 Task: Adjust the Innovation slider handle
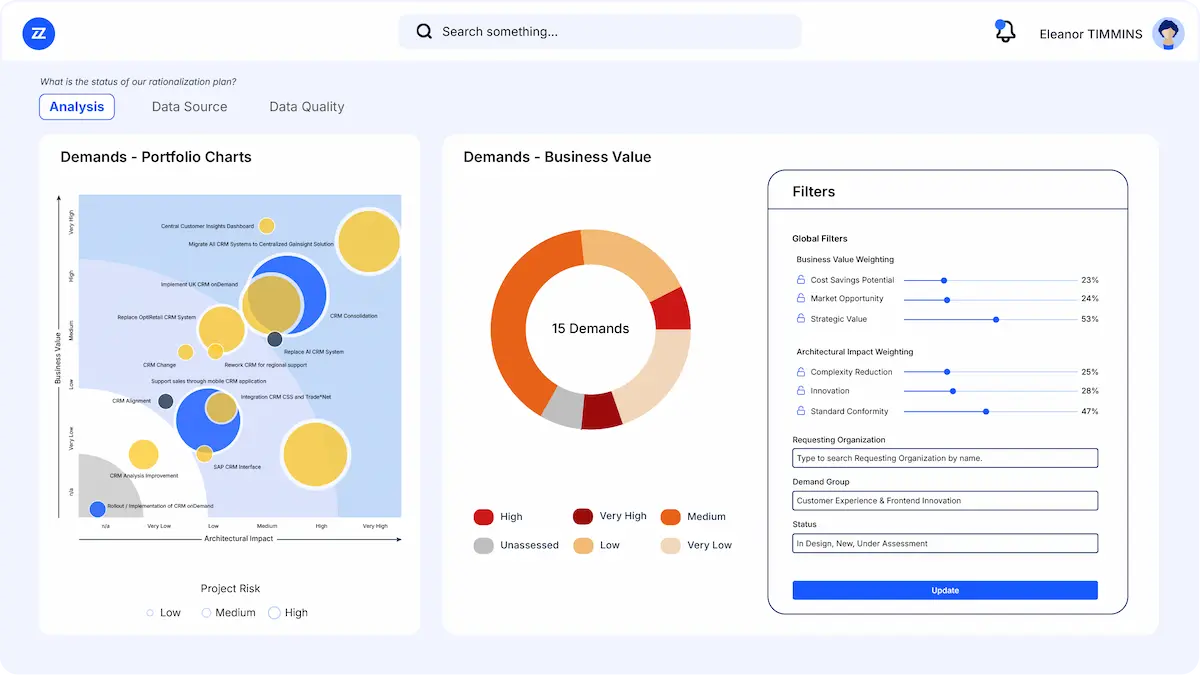[x=953, y=391]
